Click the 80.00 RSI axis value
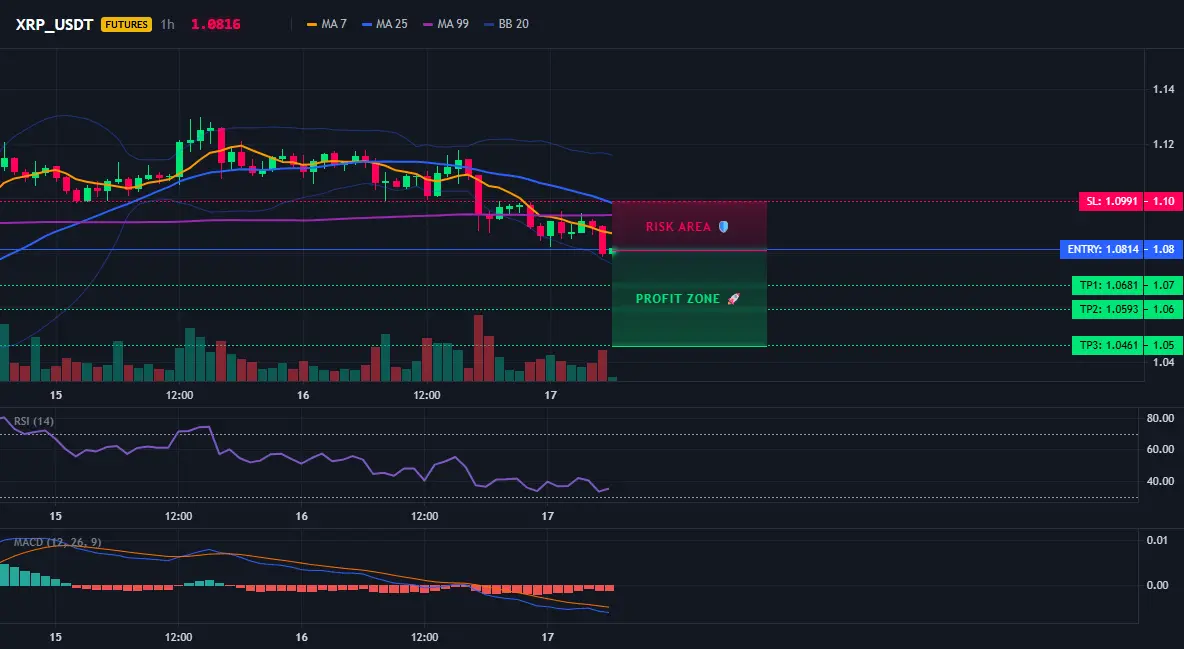The height and width of the screenshot is (649, 1184). click(1160, 418)
